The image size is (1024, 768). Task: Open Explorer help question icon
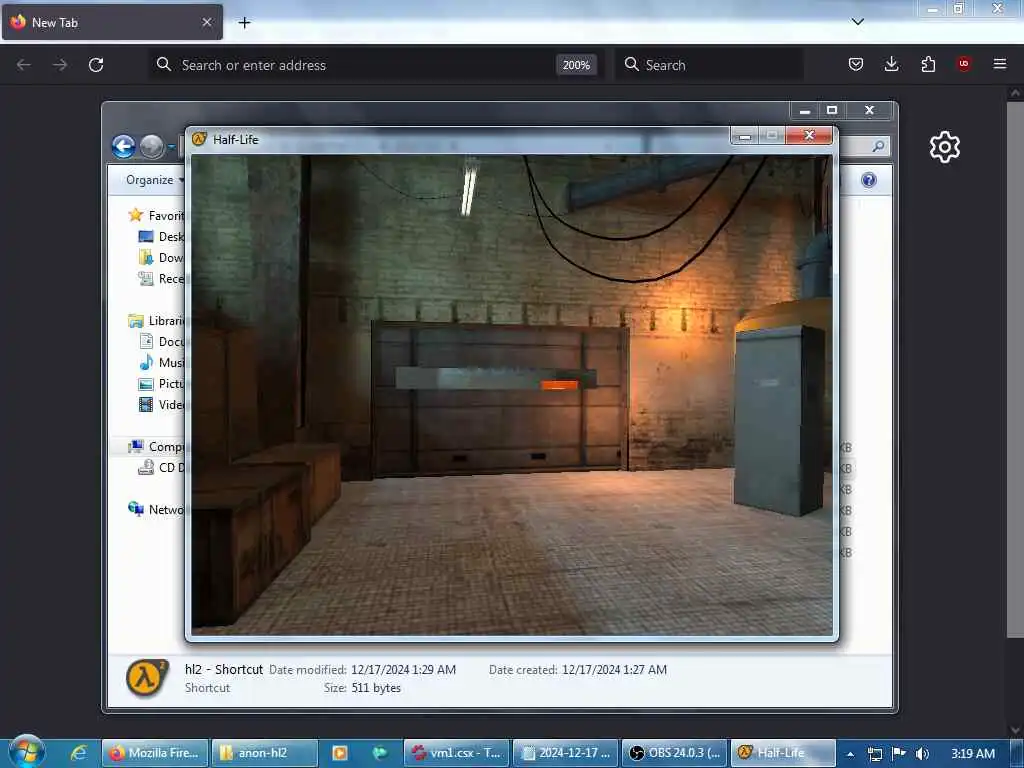[869, 180]
